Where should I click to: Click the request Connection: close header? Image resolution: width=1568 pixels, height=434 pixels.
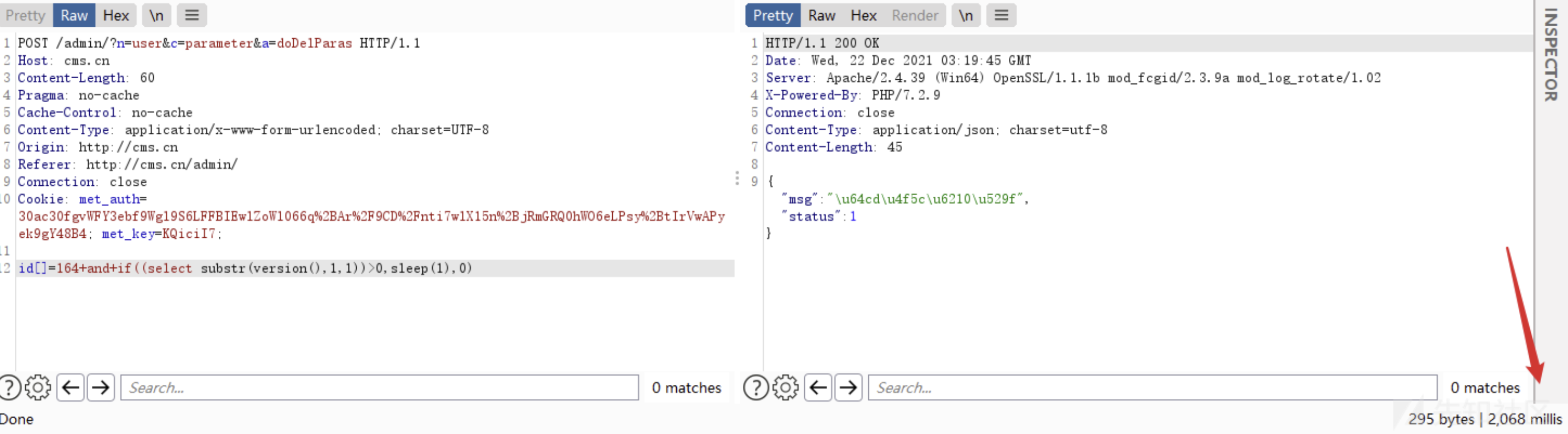tap(82, 182)
